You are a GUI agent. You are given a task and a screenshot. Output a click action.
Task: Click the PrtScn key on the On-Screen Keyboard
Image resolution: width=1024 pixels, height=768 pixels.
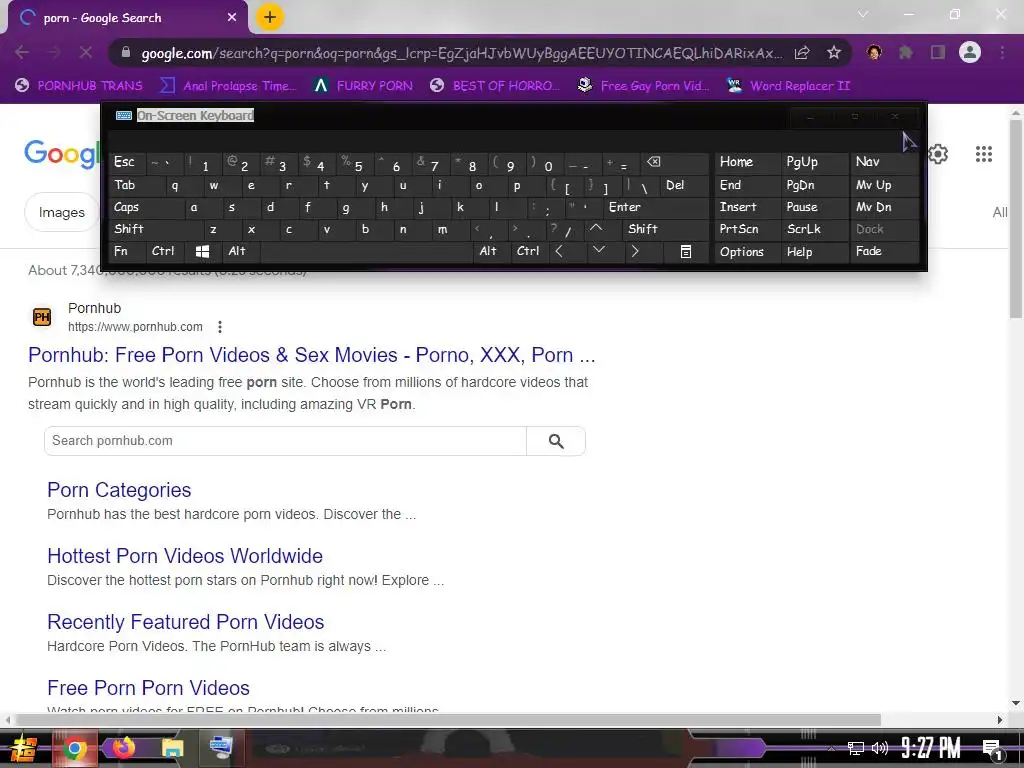coord(747,229)
